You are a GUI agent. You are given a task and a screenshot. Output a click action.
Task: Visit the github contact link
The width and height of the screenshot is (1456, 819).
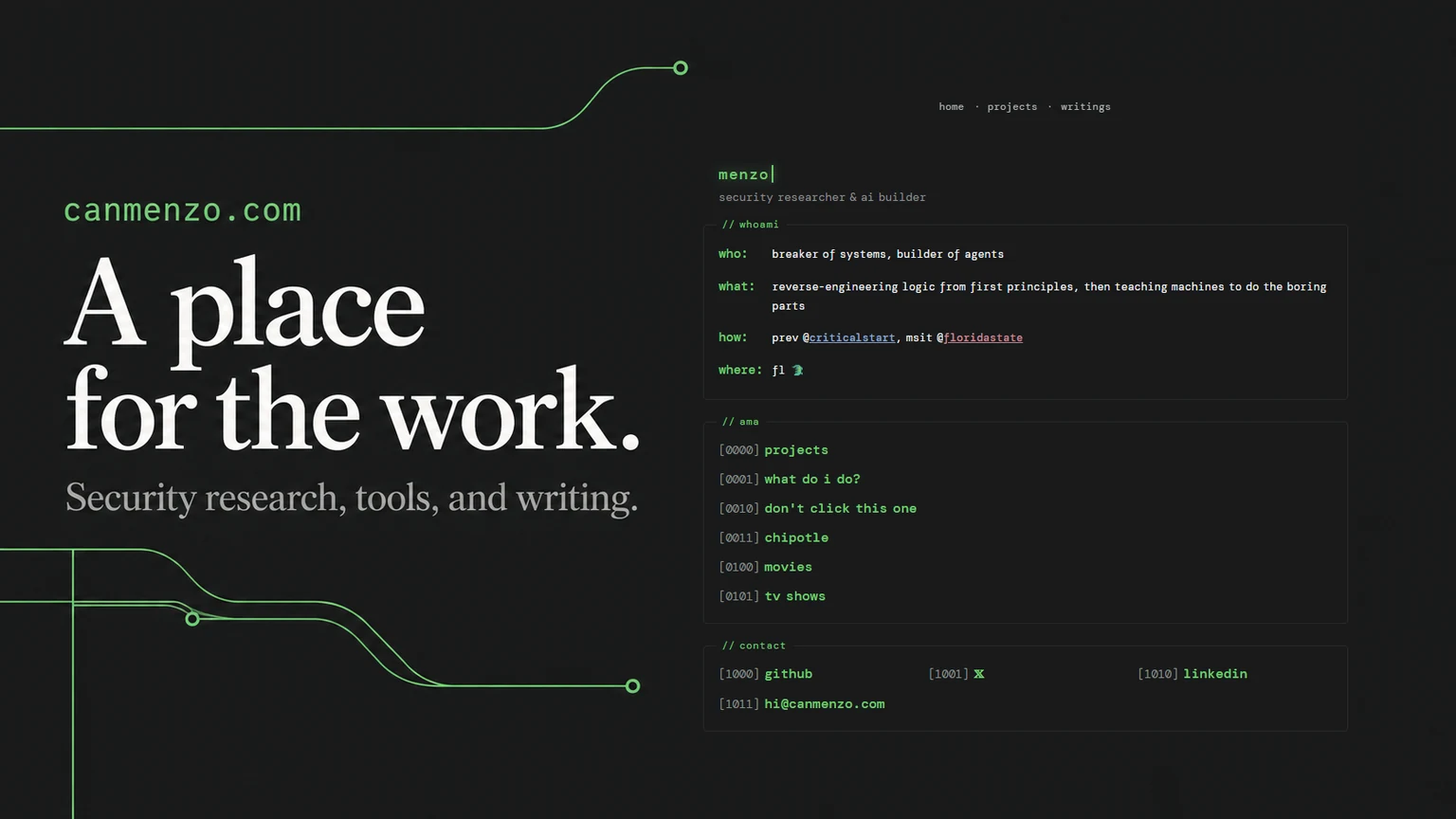[x=789, y=674]
